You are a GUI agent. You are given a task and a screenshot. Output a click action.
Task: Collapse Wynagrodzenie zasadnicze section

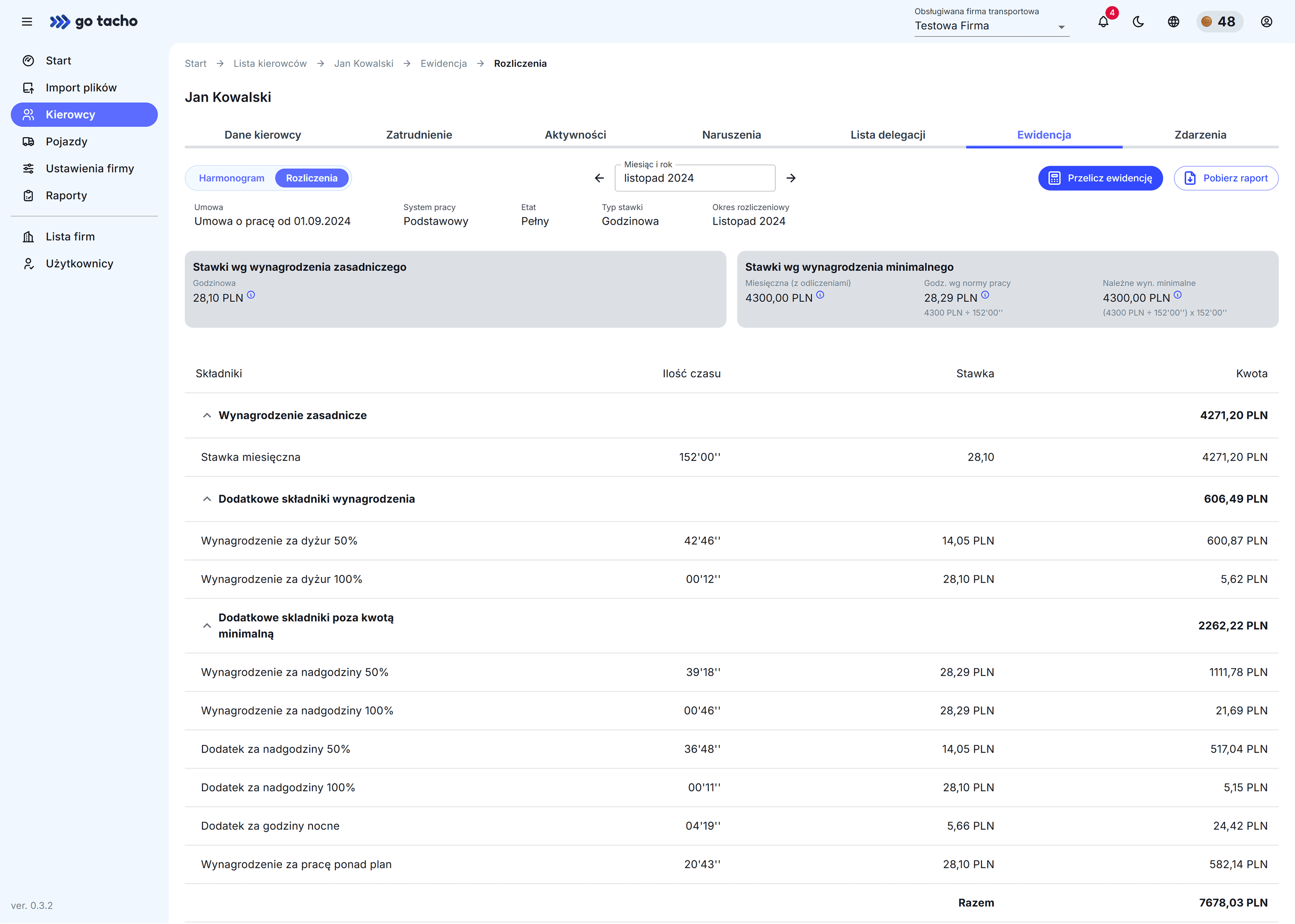tap(207, 415)
